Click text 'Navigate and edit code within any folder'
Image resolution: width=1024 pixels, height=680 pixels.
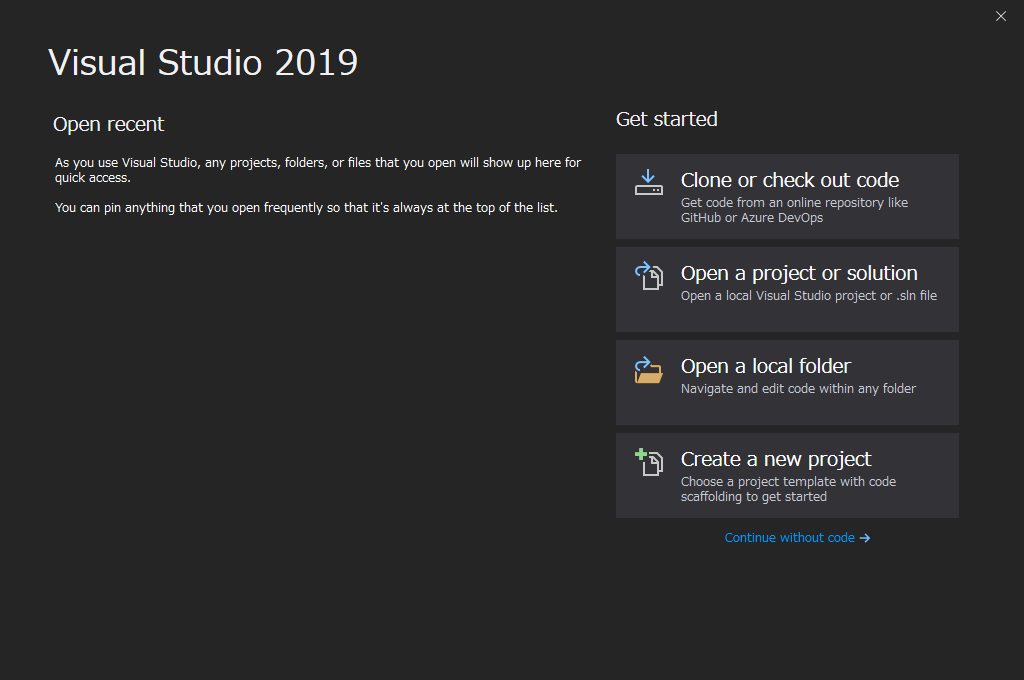click(798, 389)
